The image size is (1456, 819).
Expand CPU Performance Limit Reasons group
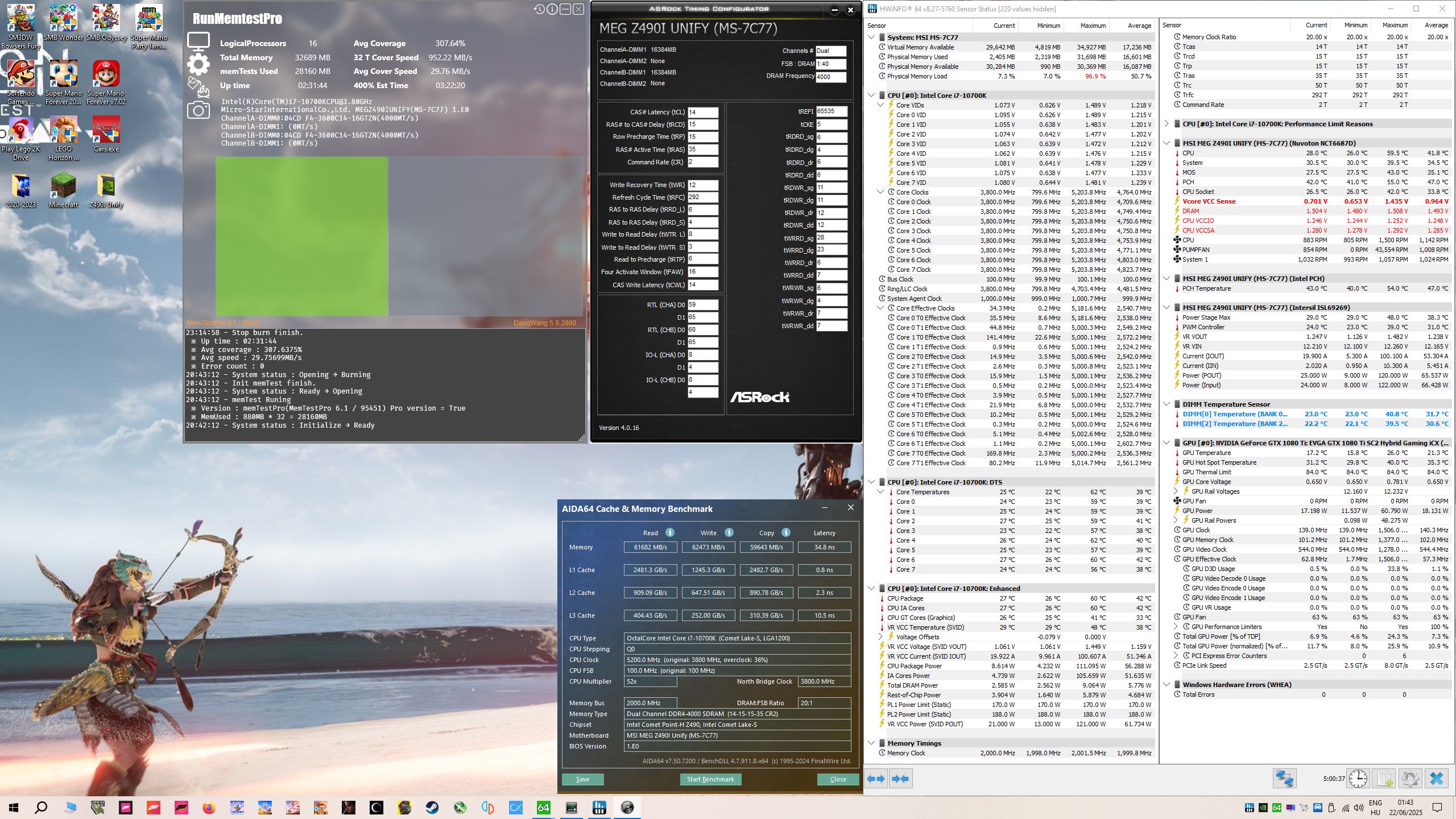click(1167, 124)
